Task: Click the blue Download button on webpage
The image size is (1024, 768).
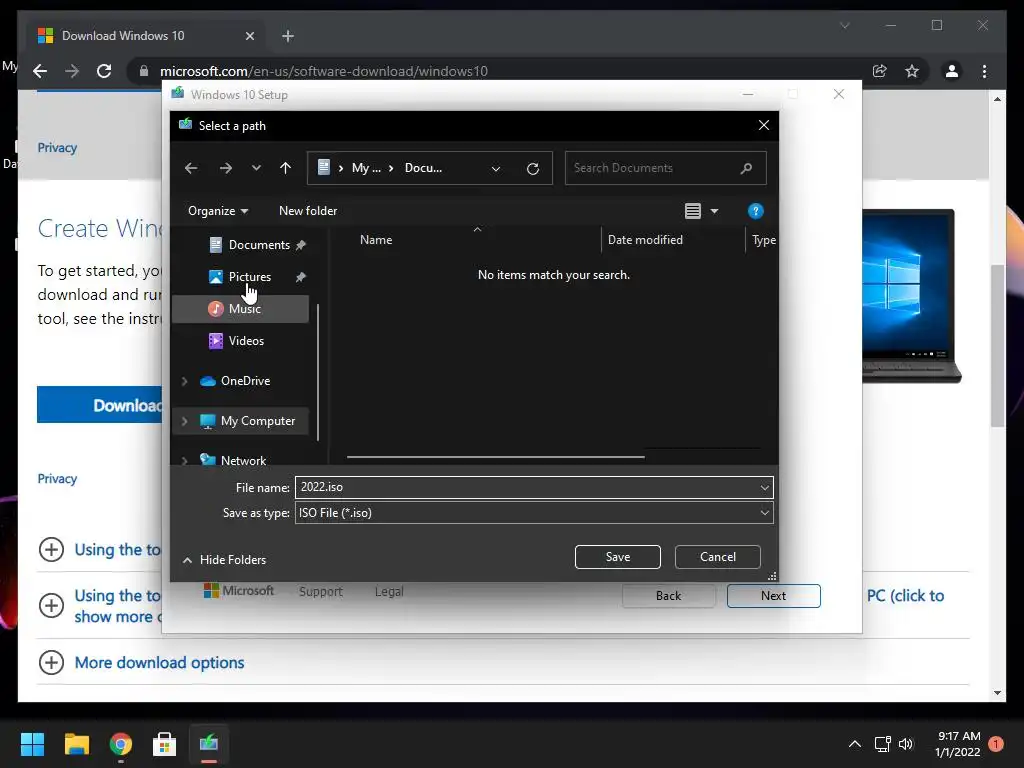Action: pyautogui.click(x=99, y=405)
